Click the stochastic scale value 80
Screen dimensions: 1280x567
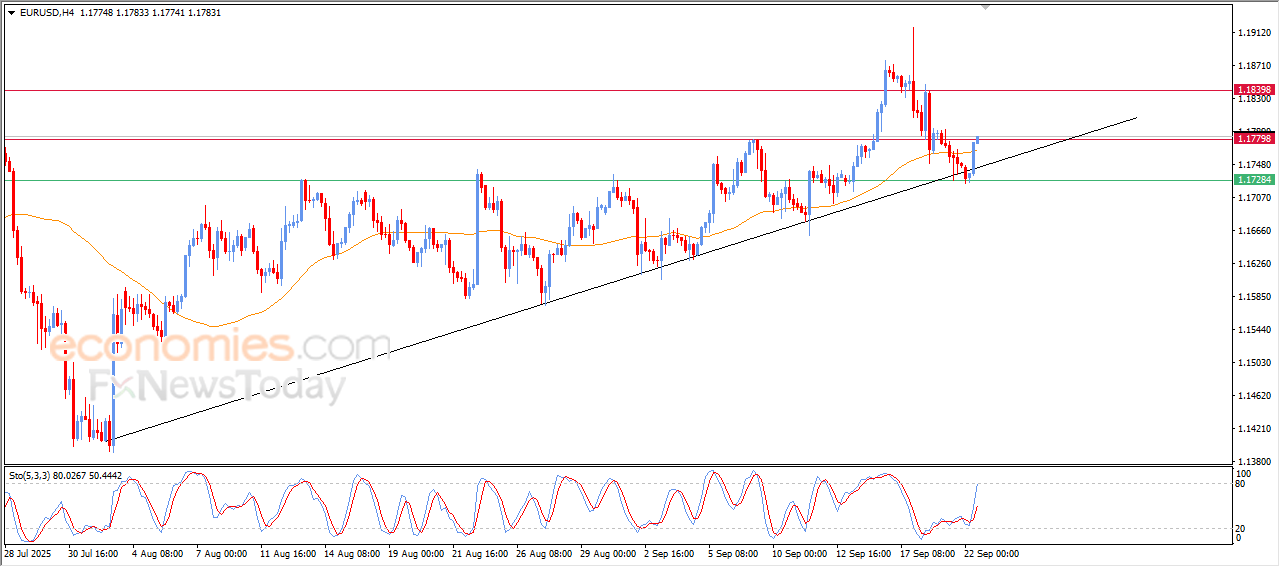(x=1241, y=484)
